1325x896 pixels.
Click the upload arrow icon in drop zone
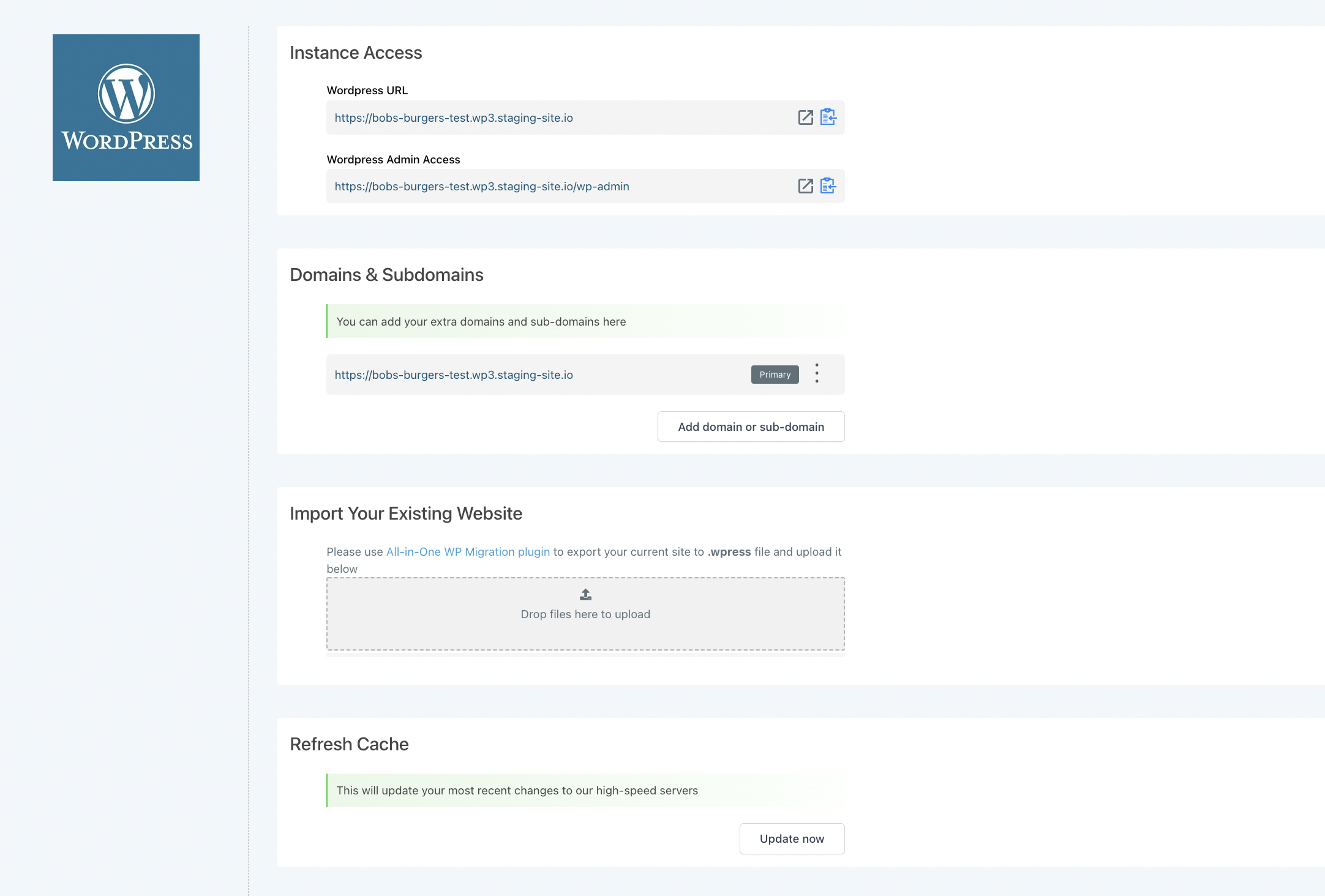[x=585, y=594]
